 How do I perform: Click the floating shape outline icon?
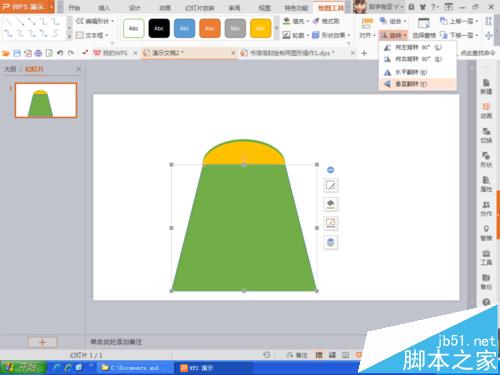pyautogui.click(x=330, y=223)
